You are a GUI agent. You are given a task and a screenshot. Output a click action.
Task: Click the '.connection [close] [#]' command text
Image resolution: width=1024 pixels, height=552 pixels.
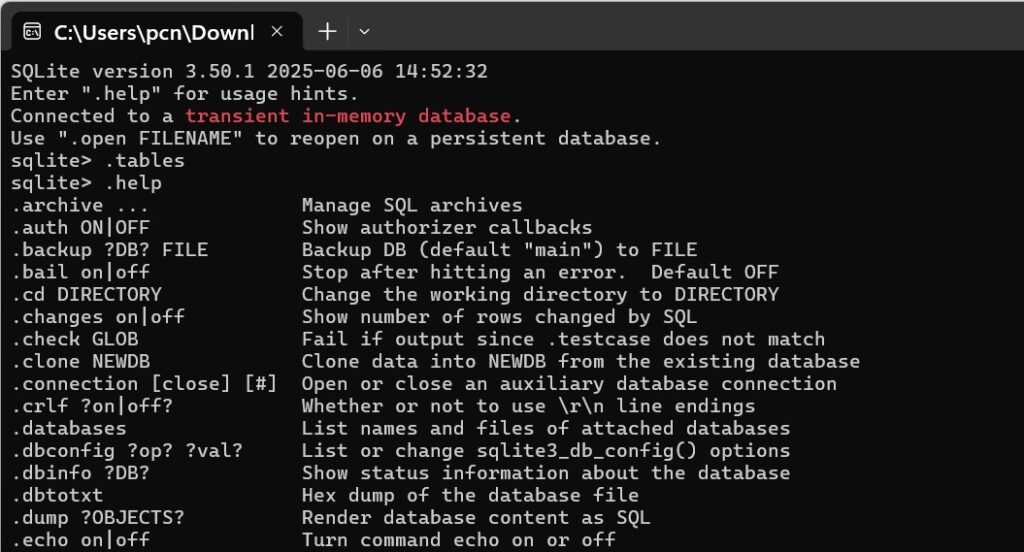coord(144,383)
